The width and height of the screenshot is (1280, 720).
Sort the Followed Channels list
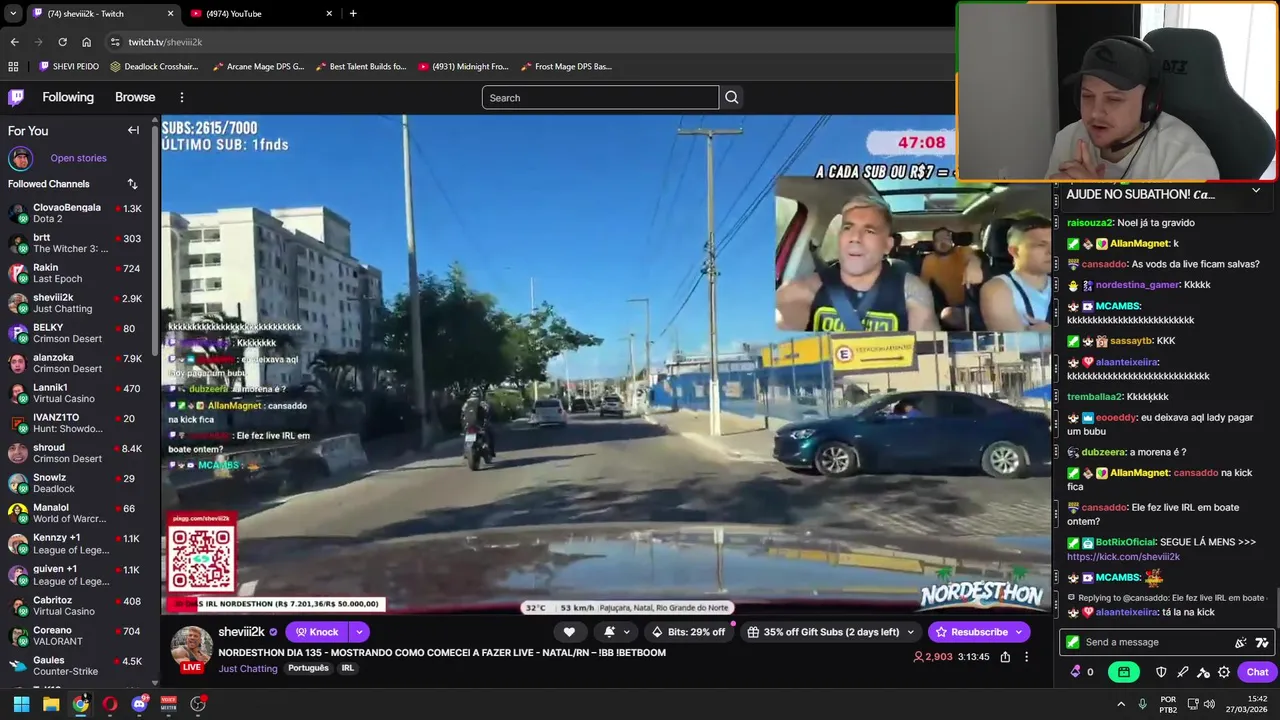point(132,184)
